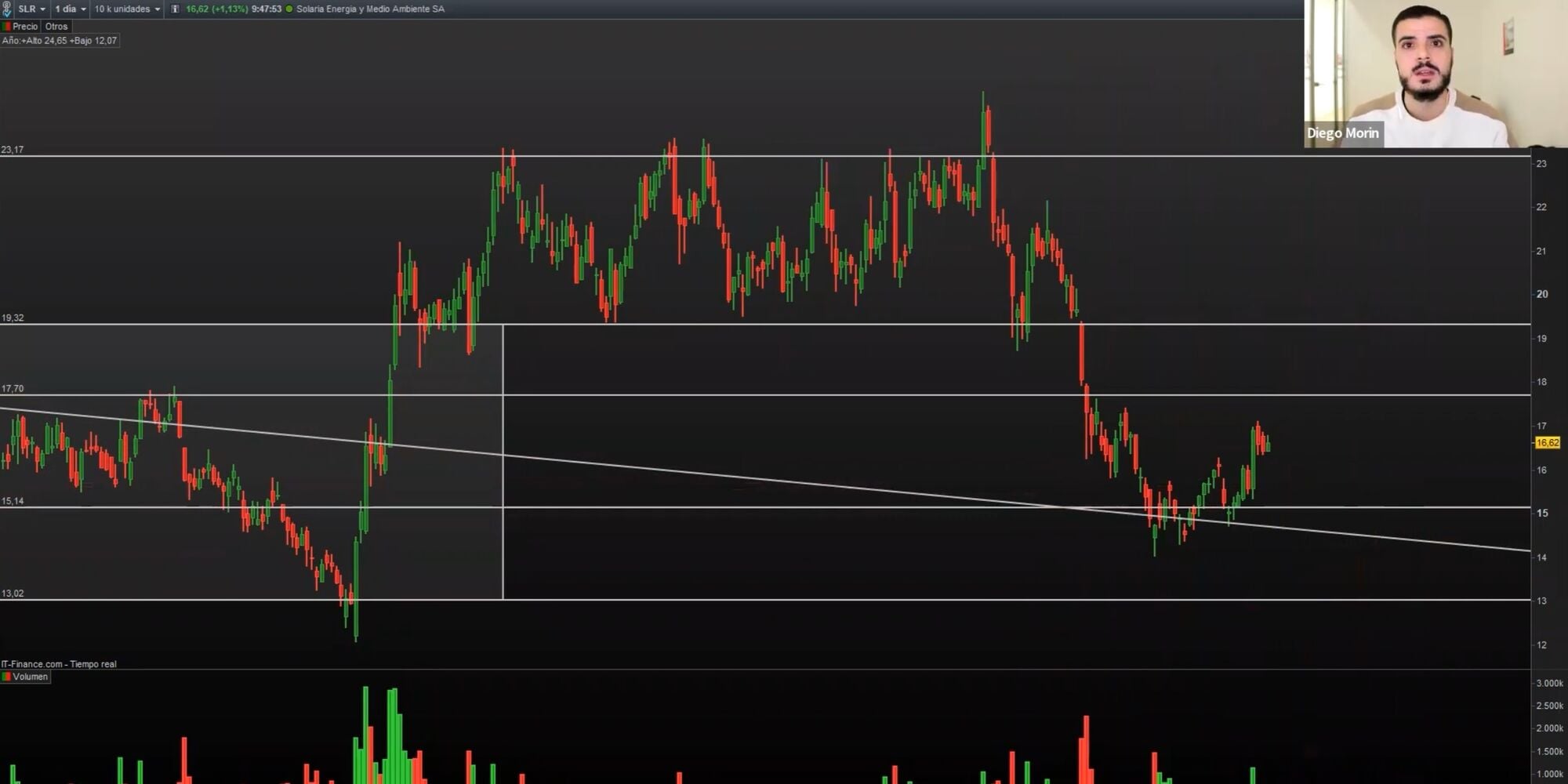Click the 'IT-Finance.com - Tiempo real' text

59,664
